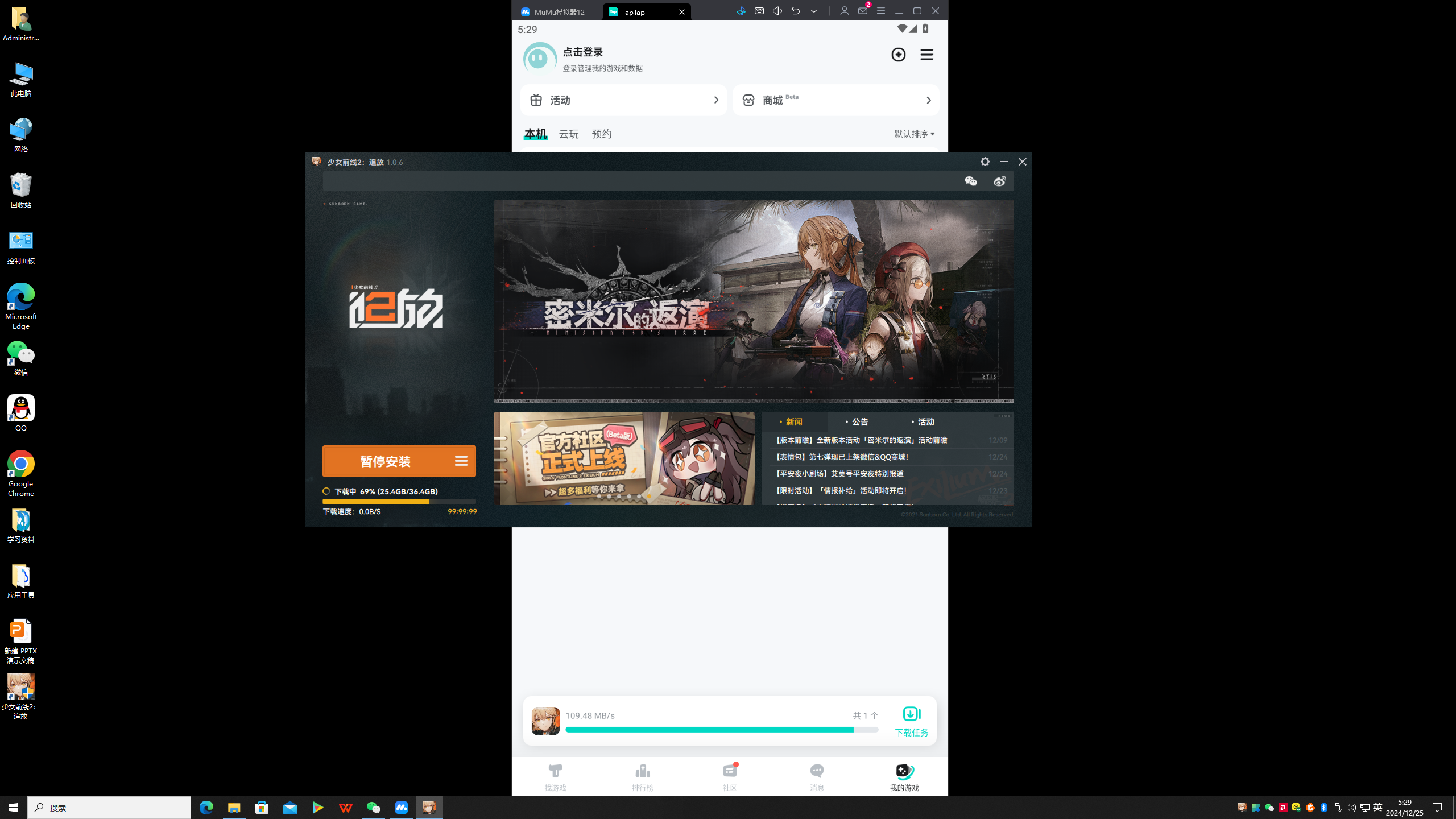Expand the 共 1 个 download list

[x=866, y=716]
